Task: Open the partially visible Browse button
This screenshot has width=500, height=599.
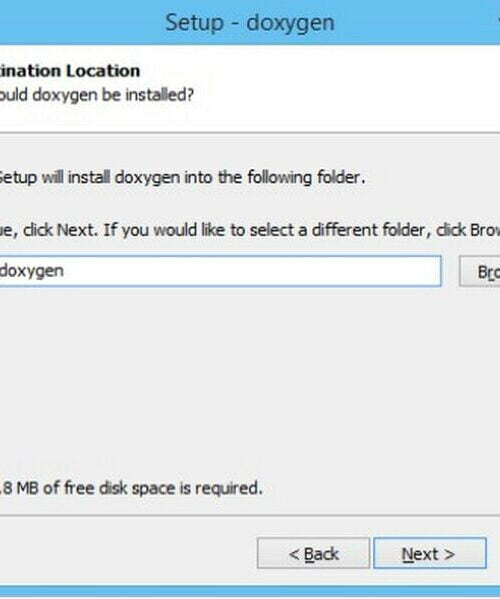Action: (x=480, y=271)
